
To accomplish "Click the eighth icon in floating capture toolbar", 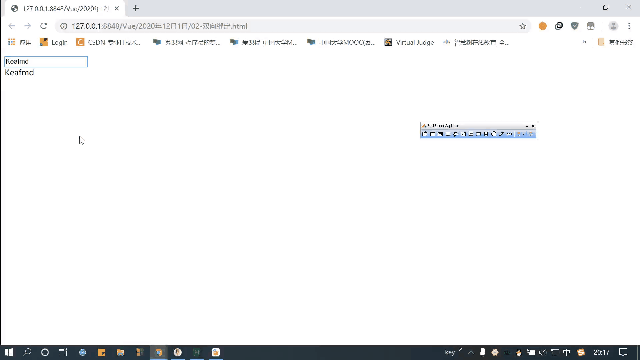I will coord(478,134).
